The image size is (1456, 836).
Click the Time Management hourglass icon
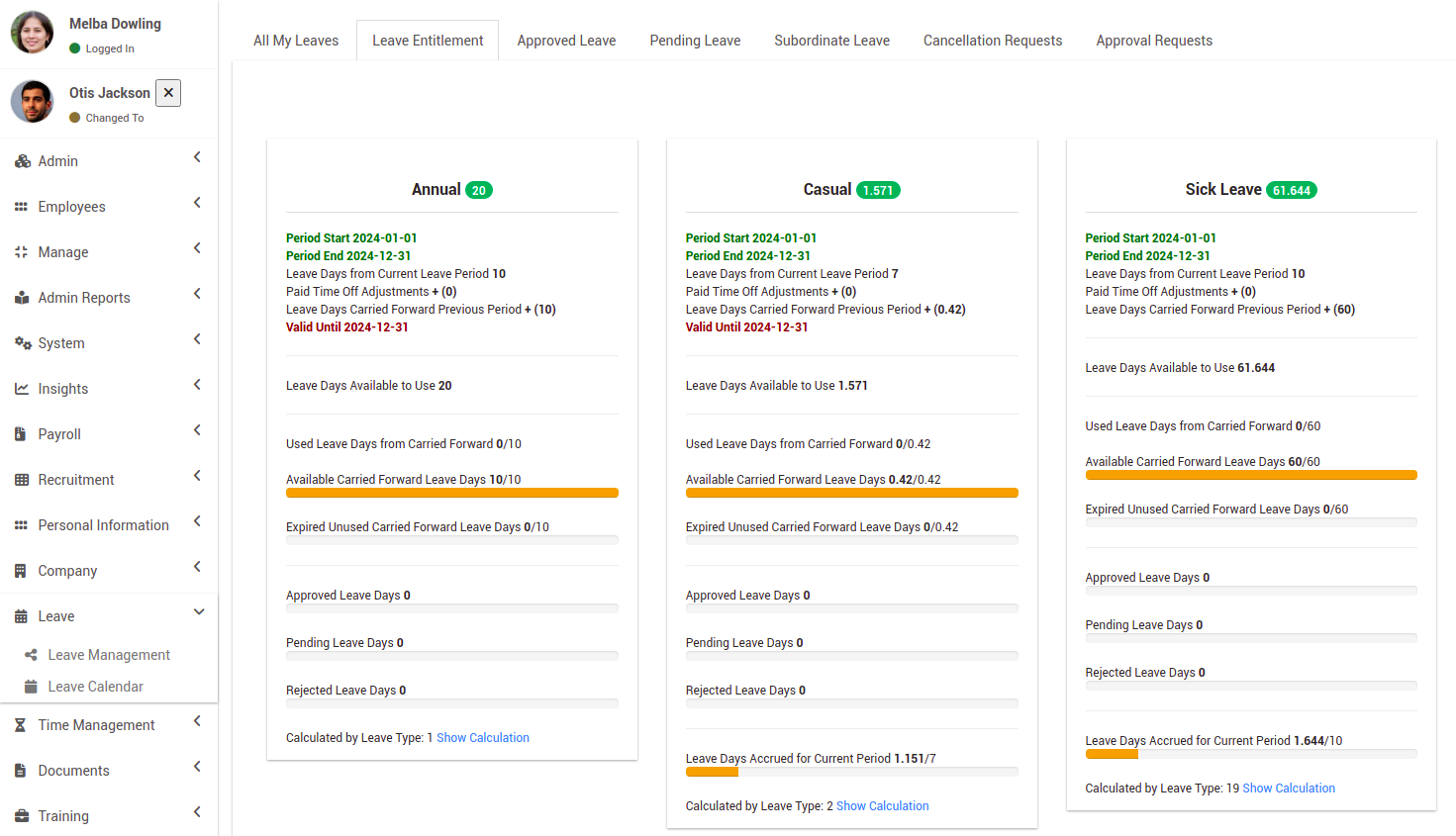pyautogui.click(x=21, y=725)
